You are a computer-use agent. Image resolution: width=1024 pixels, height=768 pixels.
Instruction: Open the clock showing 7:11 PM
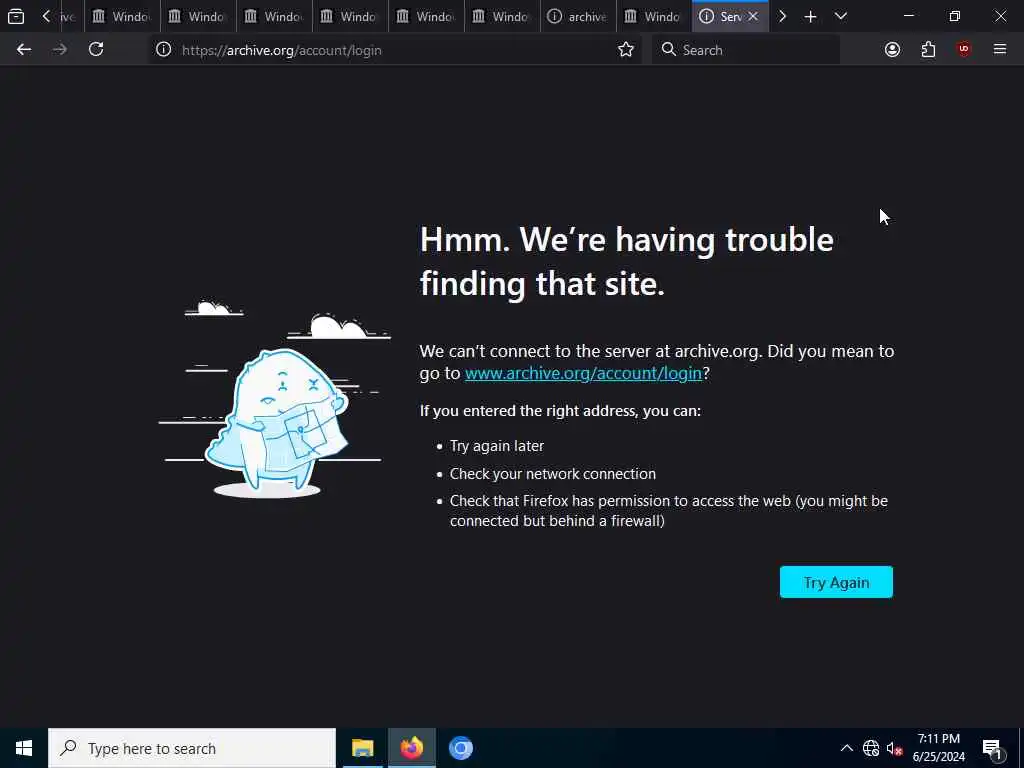(938, 748)
